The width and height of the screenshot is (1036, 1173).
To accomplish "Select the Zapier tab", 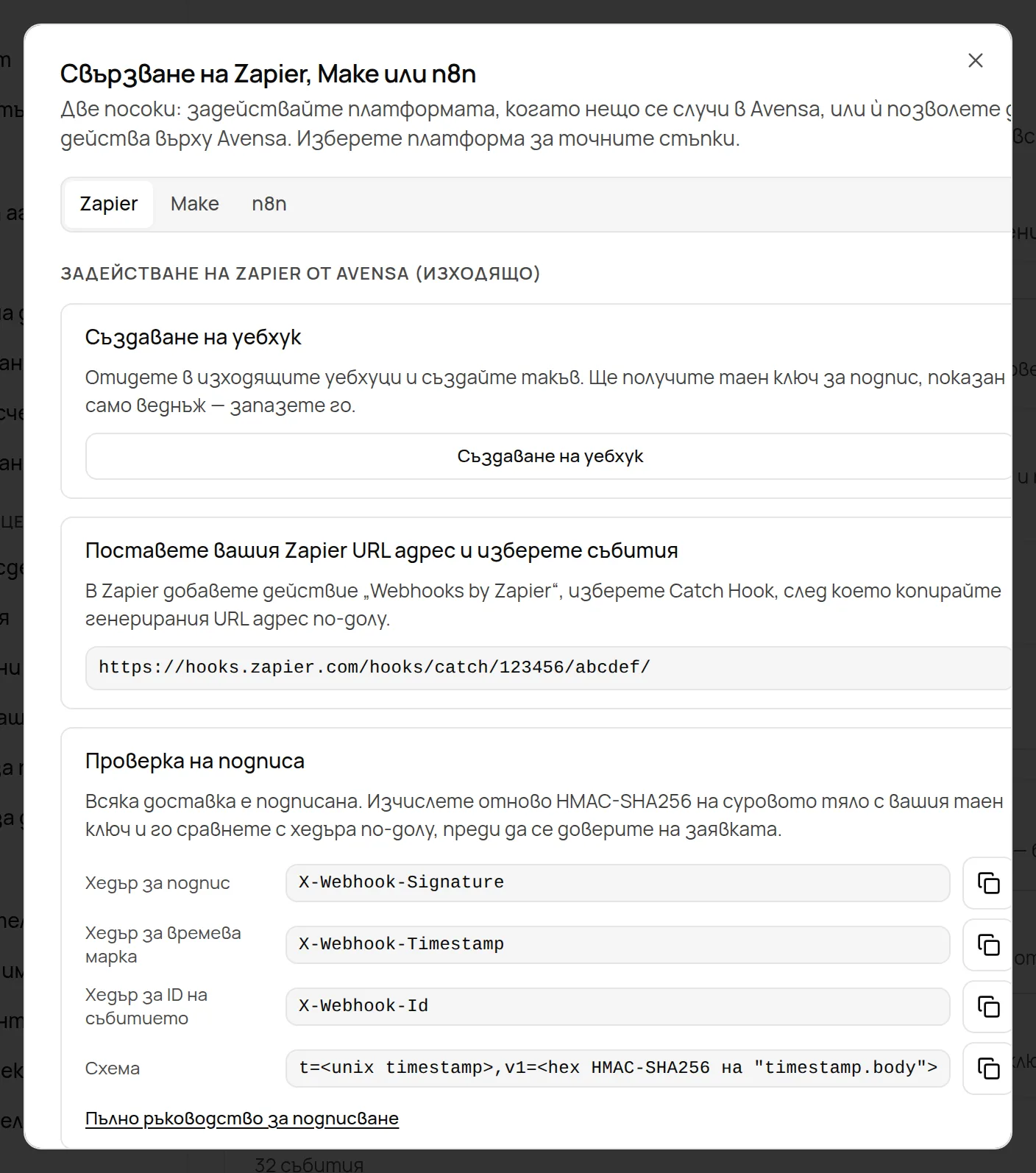I will (x=109, y=204).
